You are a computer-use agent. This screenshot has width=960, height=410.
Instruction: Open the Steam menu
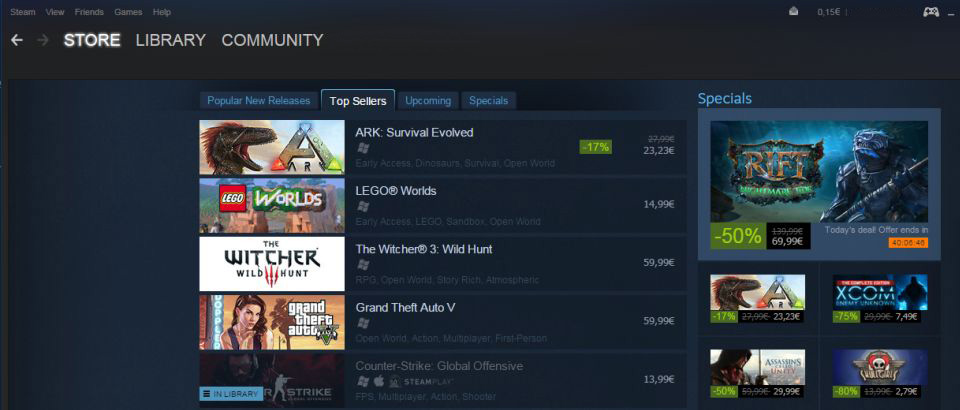click(23, 12)
